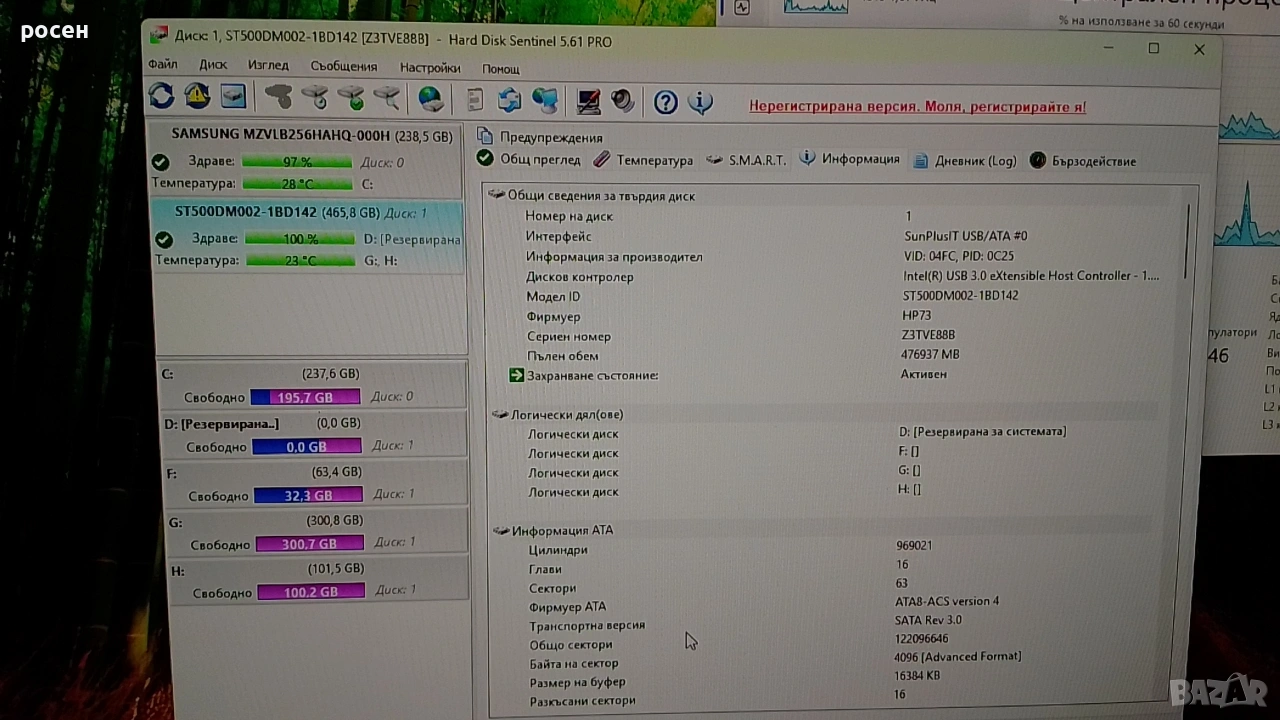Collapse the Общи сведения за твърдия диск section
Viewport: 1280px width, 720px height.
point(497,195)
